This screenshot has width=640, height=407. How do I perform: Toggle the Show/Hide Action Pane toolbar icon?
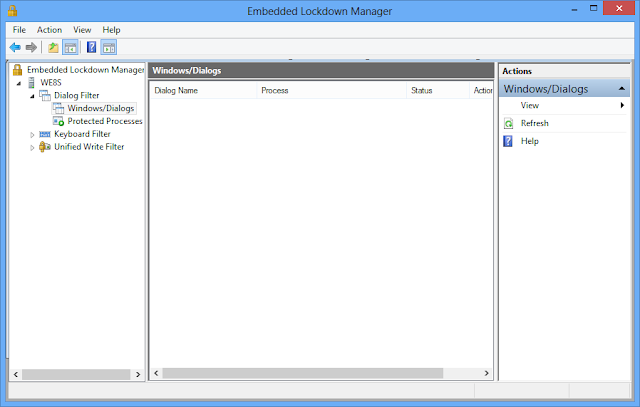tap(109, 47)
